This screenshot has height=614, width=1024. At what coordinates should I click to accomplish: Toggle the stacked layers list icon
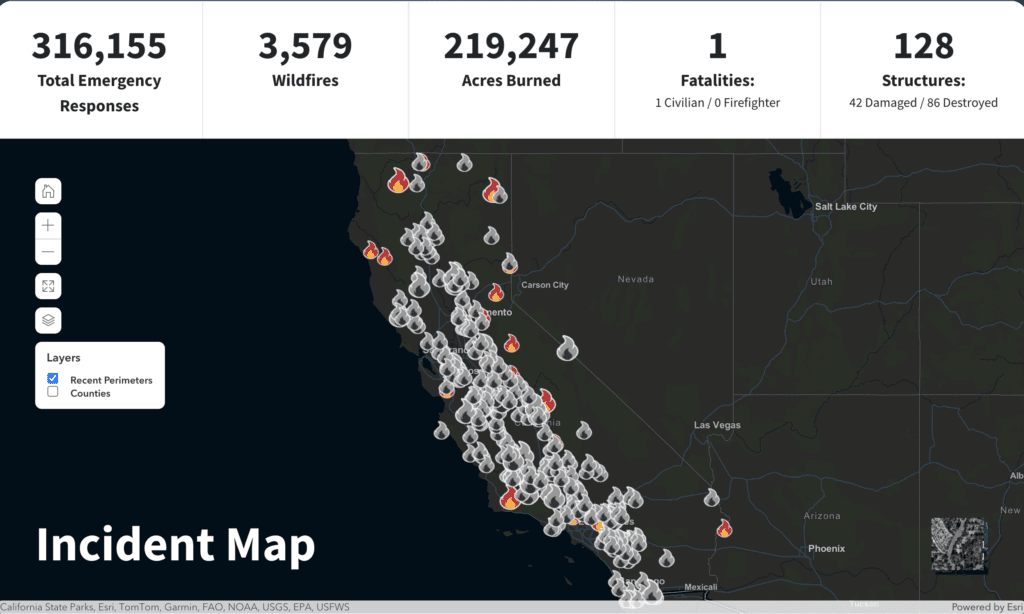48,320
